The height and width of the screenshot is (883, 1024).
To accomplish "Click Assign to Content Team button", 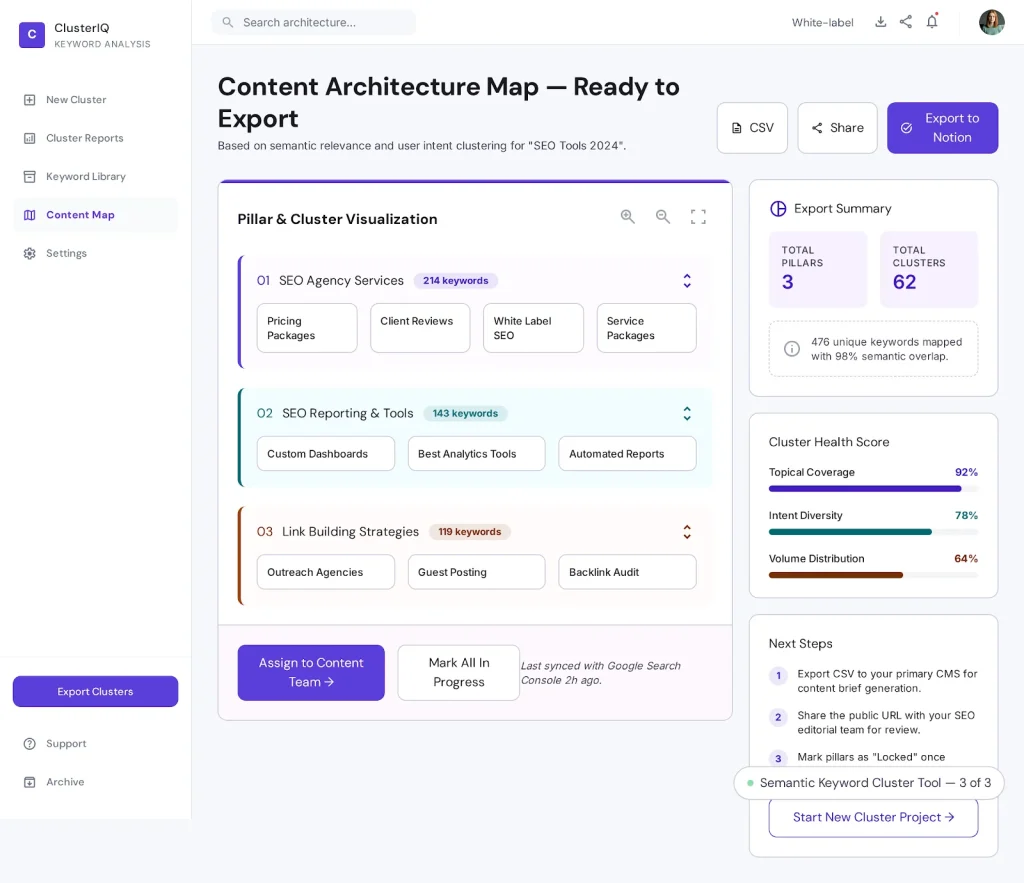I will (311, 673).
